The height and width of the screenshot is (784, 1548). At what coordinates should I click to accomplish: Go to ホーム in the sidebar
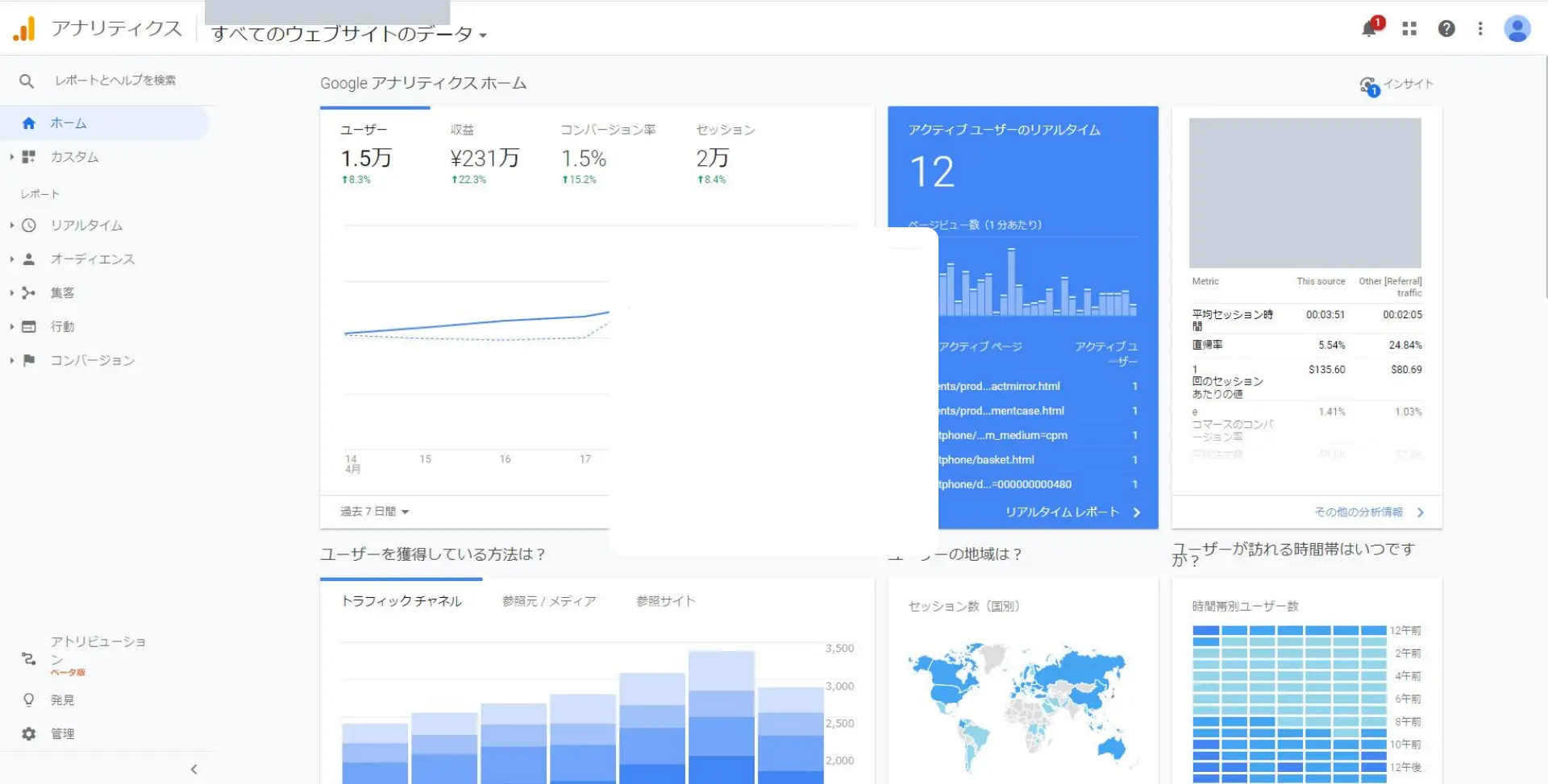69,123
